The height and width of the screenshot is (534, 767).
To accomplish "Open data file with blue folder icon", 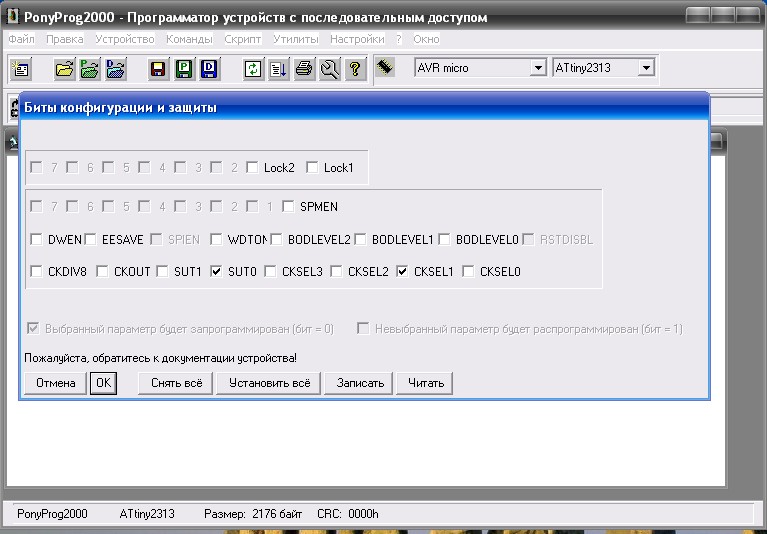I will (x=115, y=68).
